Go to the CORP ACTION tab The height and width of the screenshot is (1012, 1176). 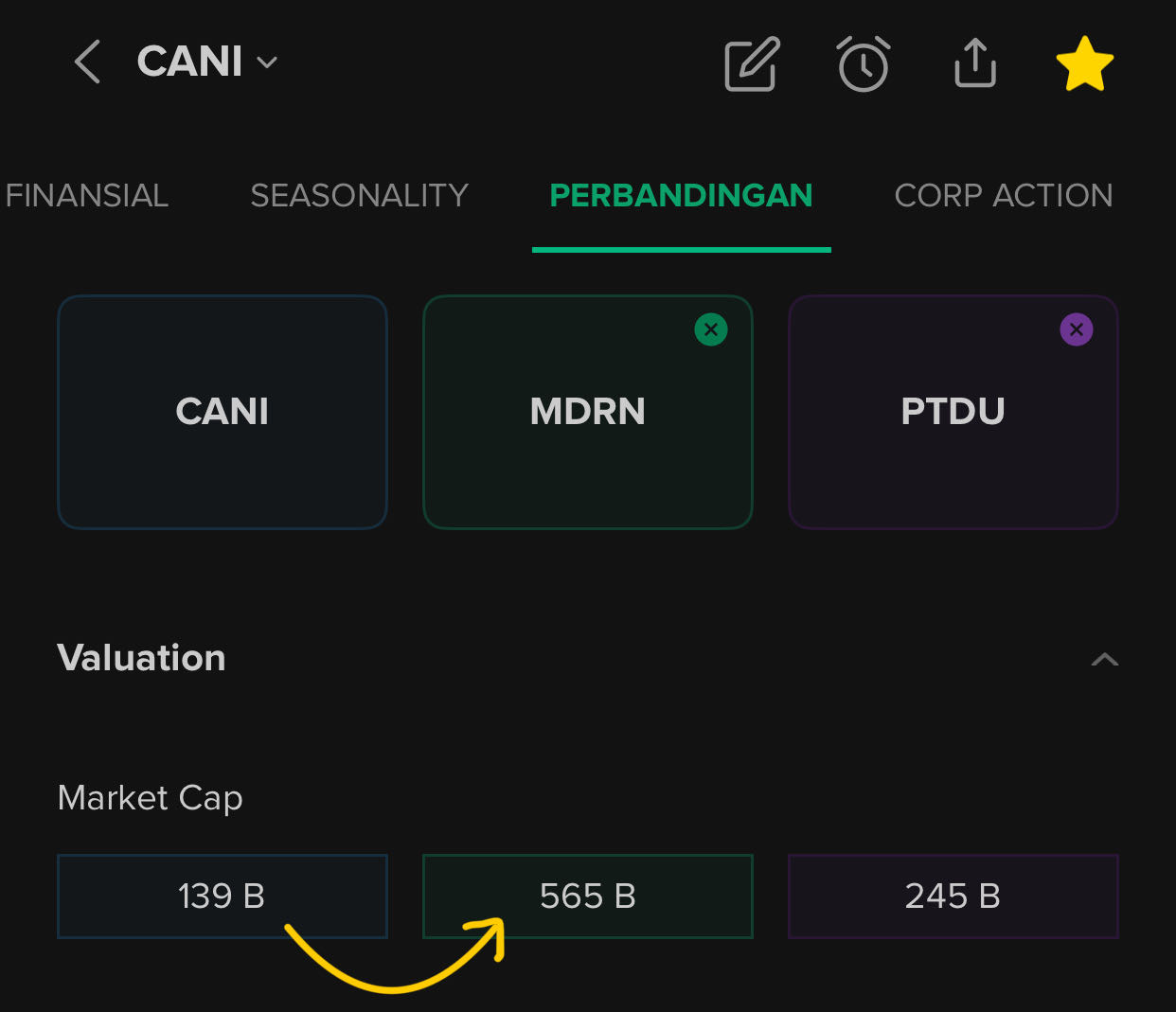pyautogui.click(x=1004, y=196)
